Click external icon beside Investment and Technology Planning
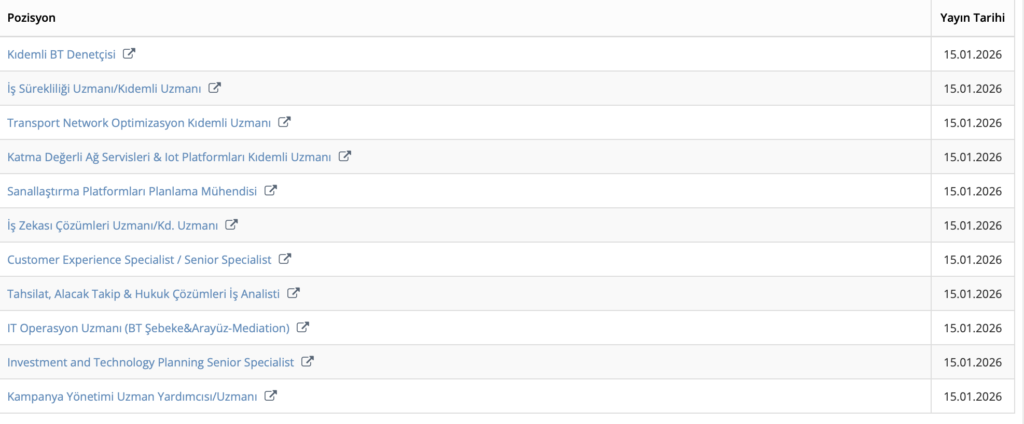The image size is (1024, 424). [308, 361]
